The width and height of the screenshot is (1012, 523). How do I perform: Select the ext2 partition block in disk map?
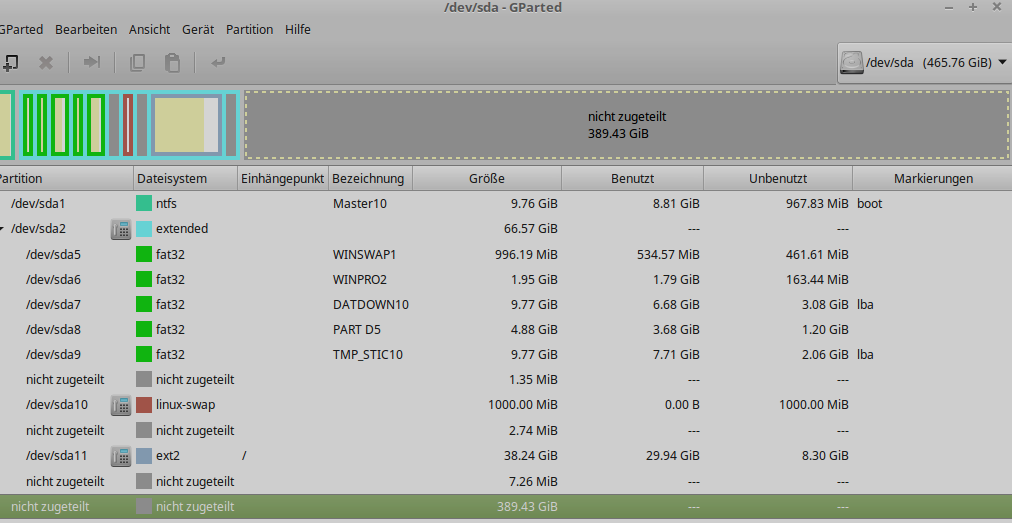pos(187,125)
